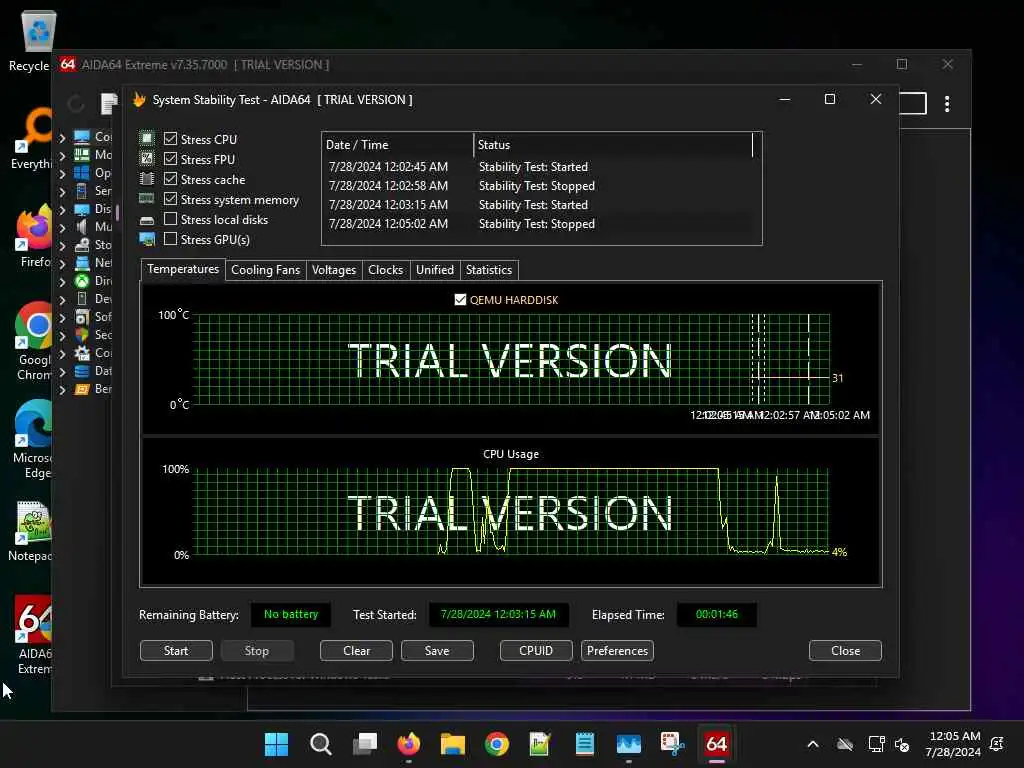This screenshot has height=768, width=1024.
Task: Select the Database icon in tree
Action: (82, 371)
